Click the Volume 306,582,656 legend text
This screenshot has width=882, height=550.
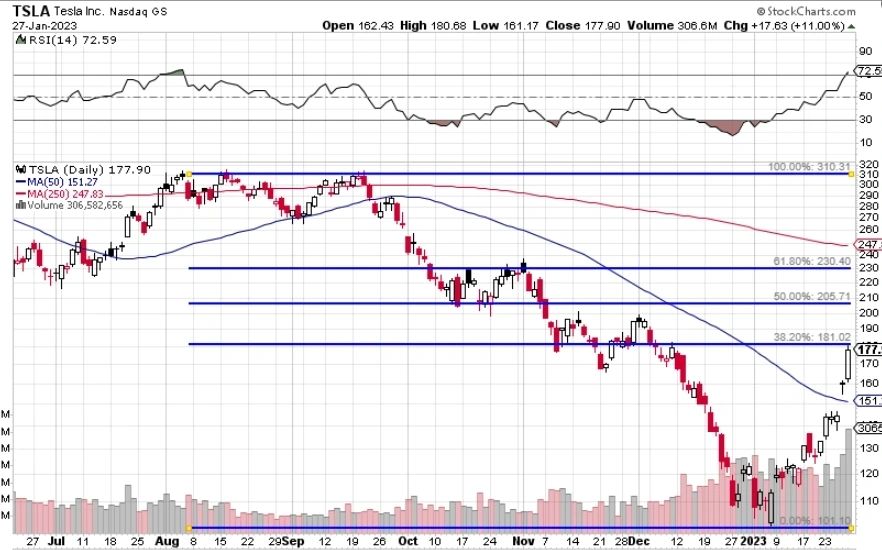point(75,205)
